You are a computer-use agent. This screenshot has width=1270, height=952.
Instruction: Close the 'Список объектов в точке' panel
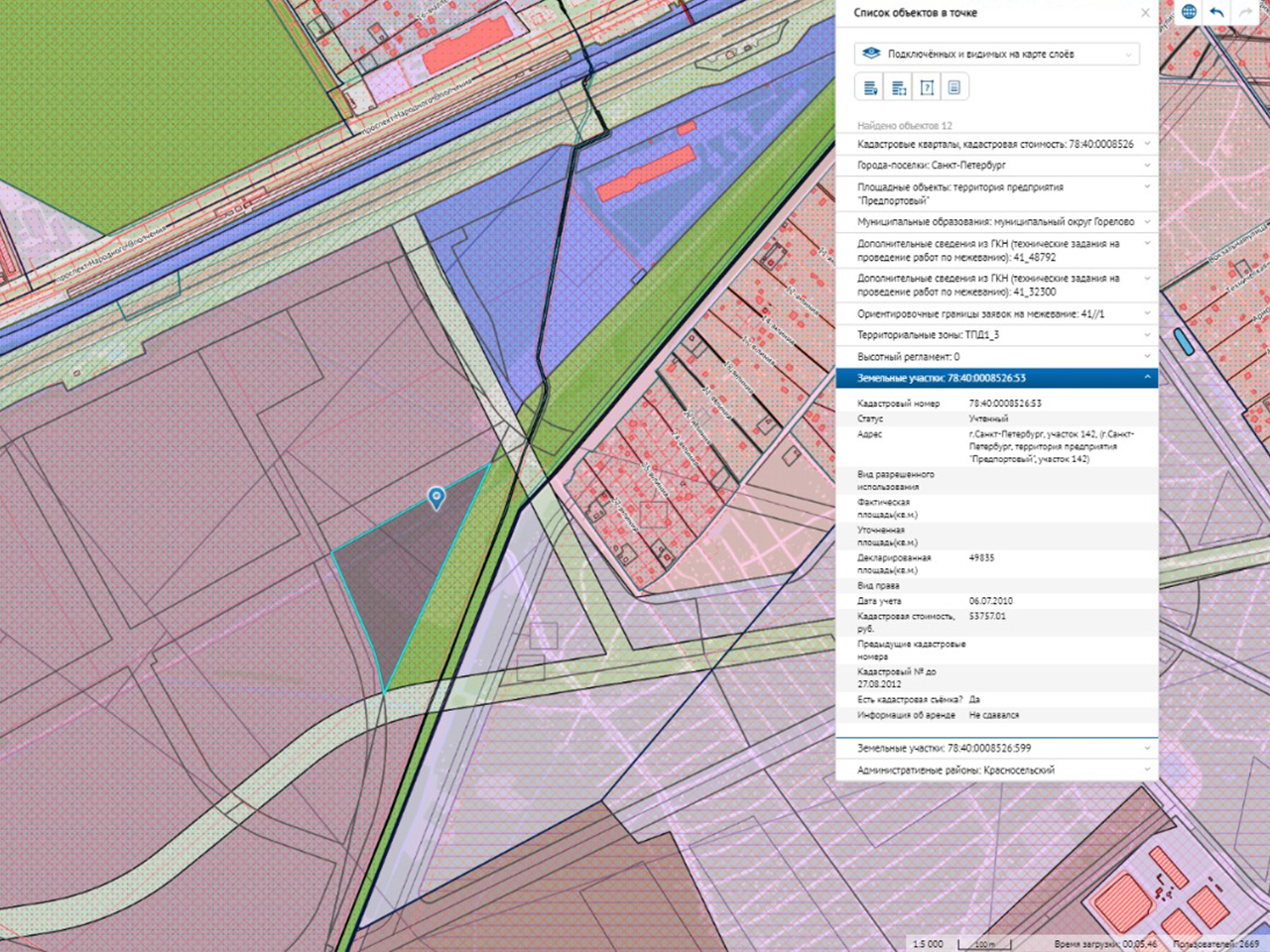(1145, 13)
